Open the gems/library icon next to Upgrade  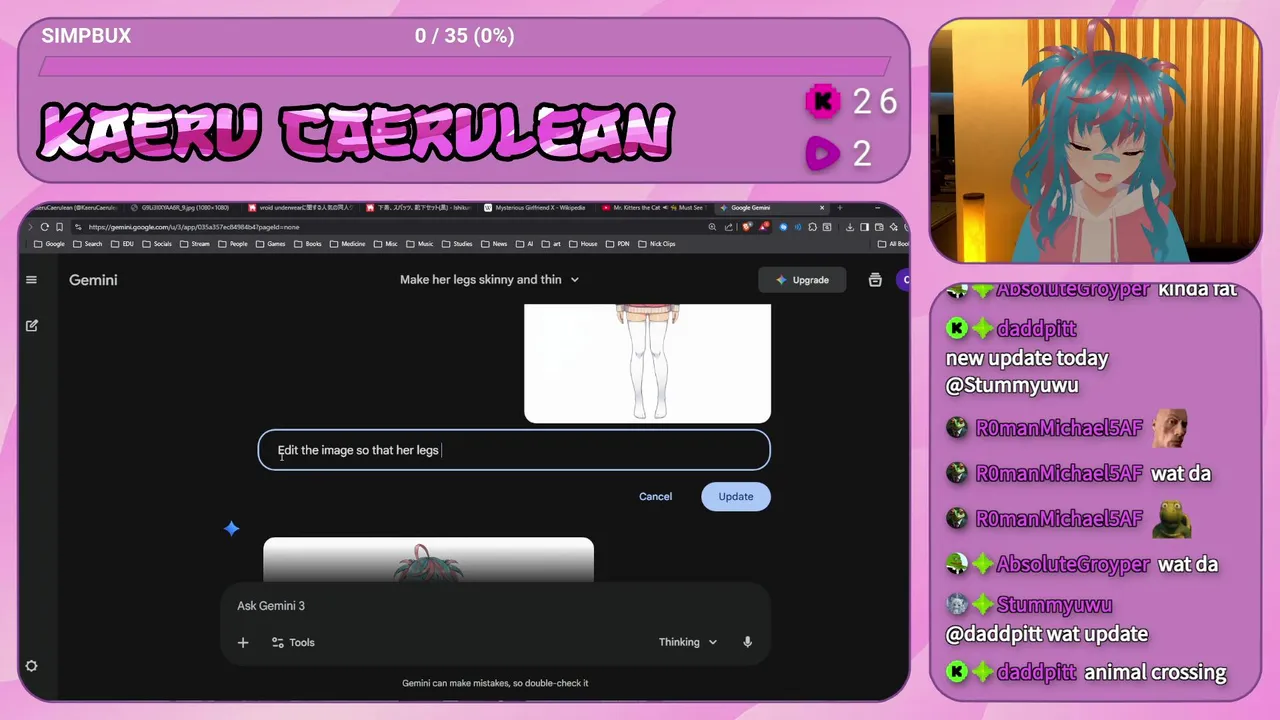tap(875, 280)
